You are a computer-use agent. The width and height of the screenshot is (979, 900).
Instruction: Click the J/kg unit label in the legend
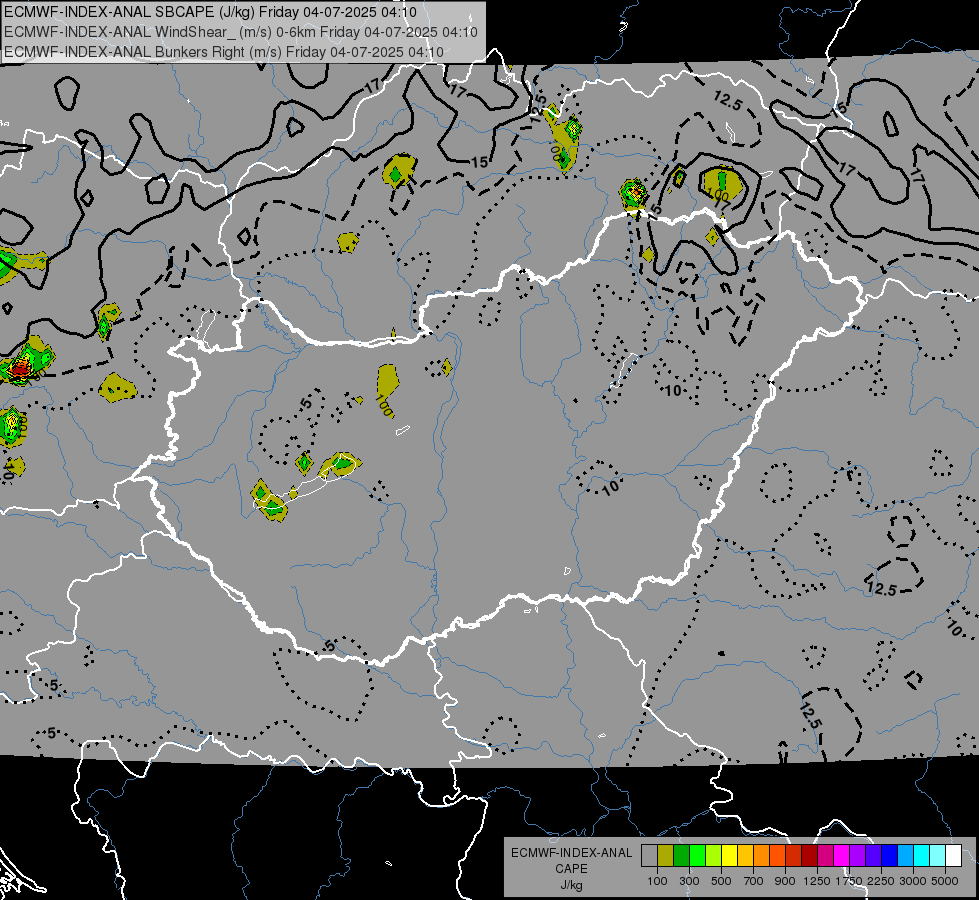click(572, 886)
